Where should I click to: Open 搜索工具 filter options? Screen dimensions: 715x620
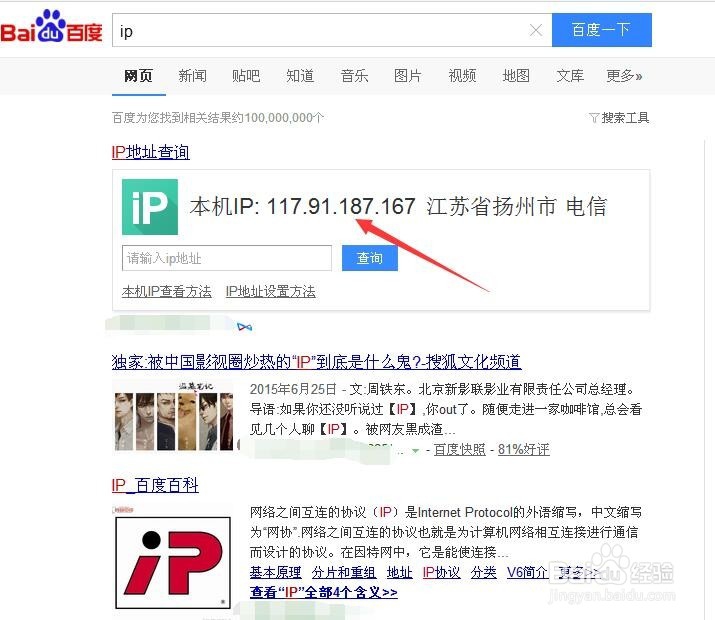[619, 118]
